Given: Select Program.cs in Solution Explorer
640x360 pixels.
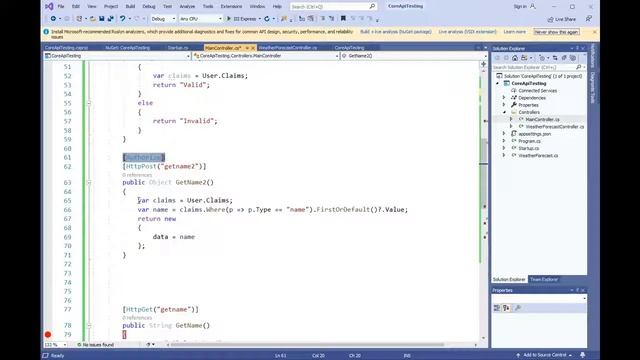Looking at the screenshot, I should pyautogui.click(x=529, y=141).
